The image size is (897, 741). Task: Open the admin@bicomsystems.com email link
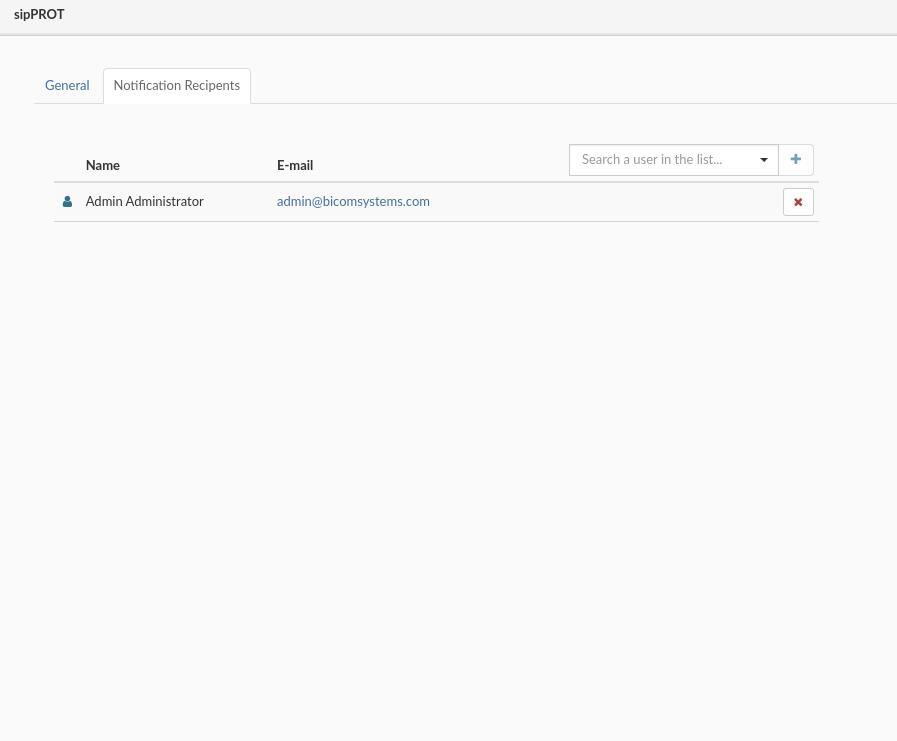tap(353, 202)
